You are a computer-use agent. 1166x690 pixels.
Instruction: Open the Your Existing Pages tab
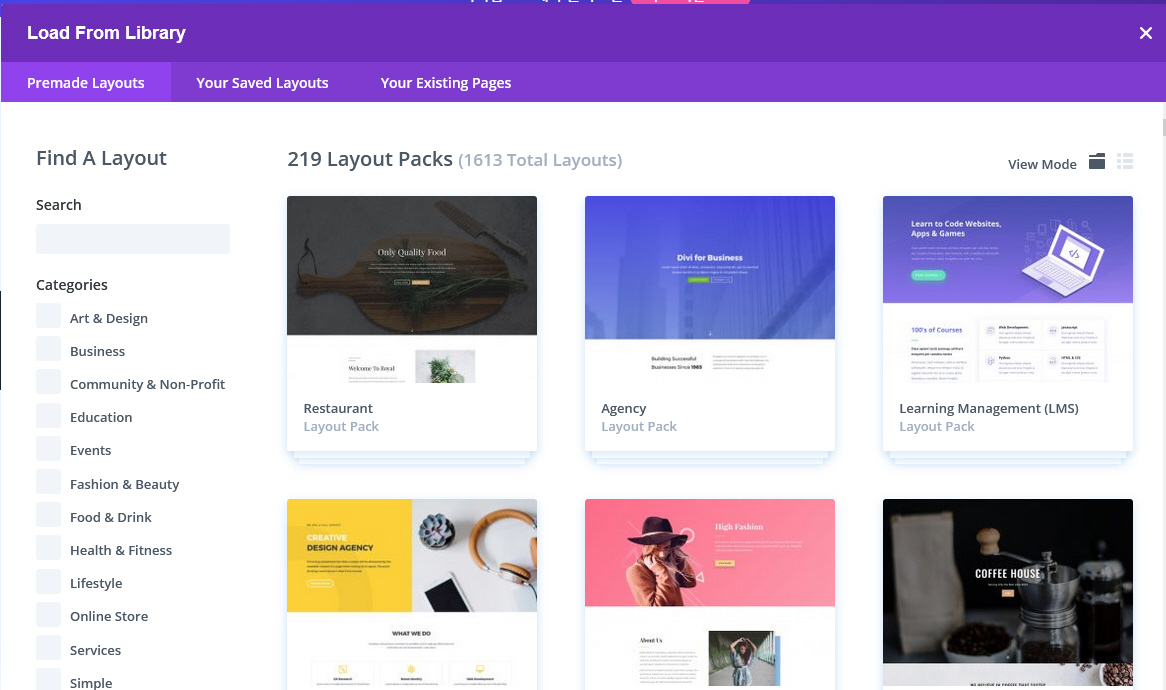[x=445, y=83]
